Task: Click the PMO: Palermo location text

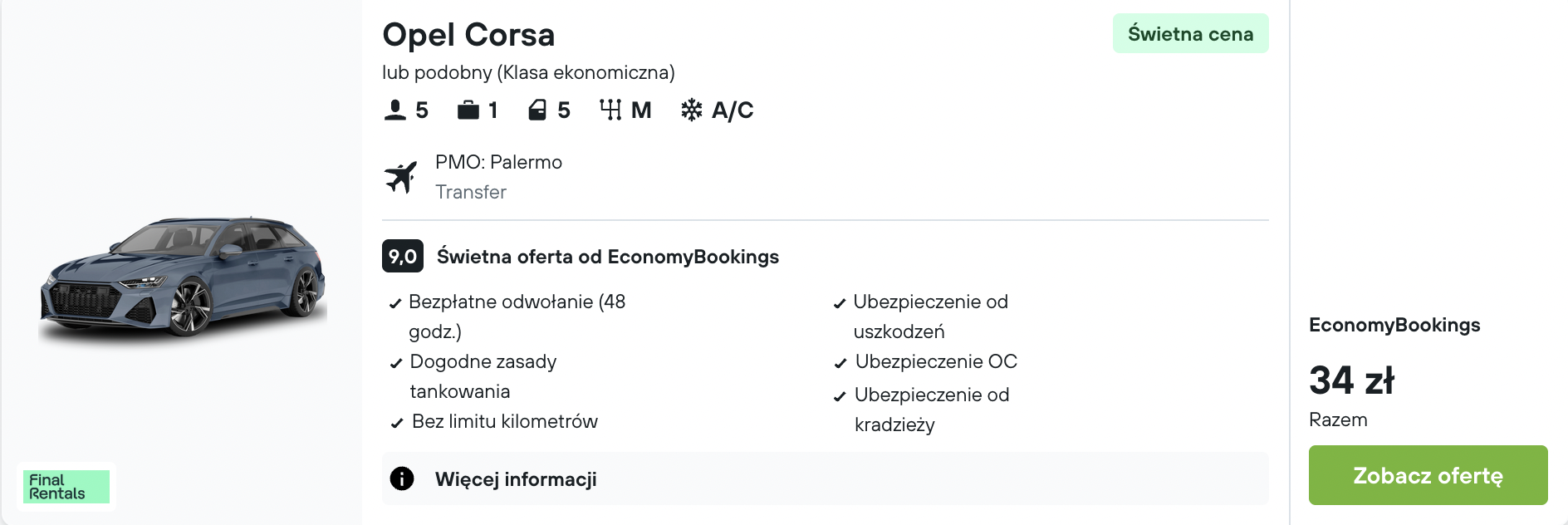Action: point(498,162)
